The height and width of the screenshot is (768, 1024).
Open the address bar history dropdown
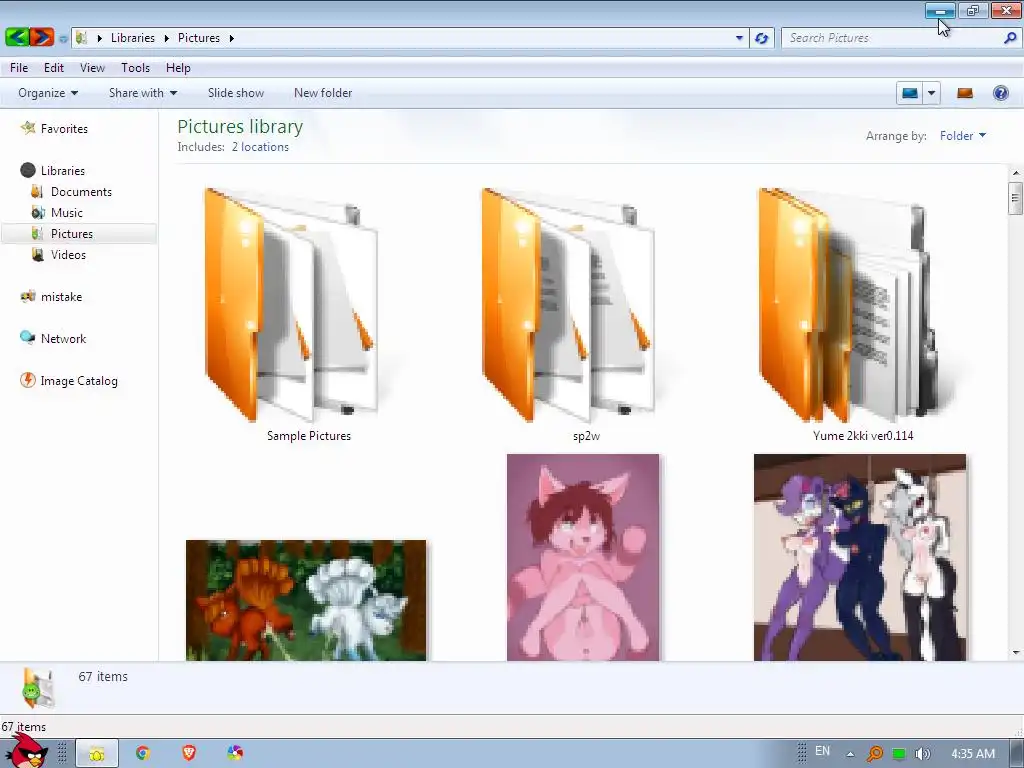pyautogui.click(x=739, y=38)
